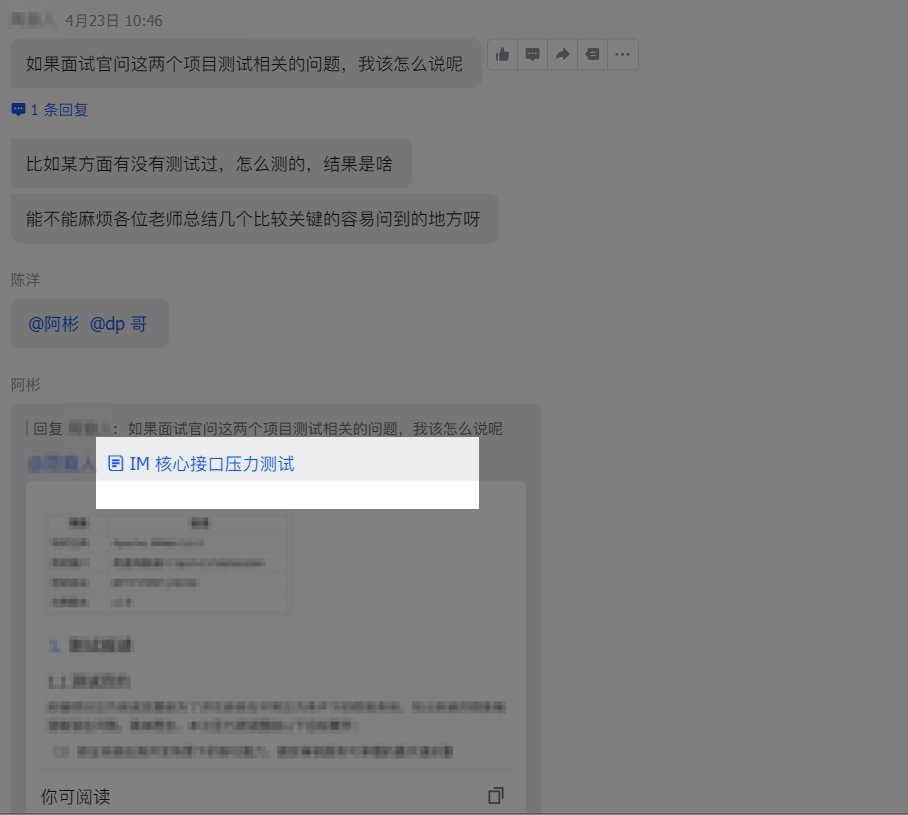Image resolution: width=908 pixels, height=815 pixels.
Task: Open the blurred document preview table
Action: click(169, 562)
